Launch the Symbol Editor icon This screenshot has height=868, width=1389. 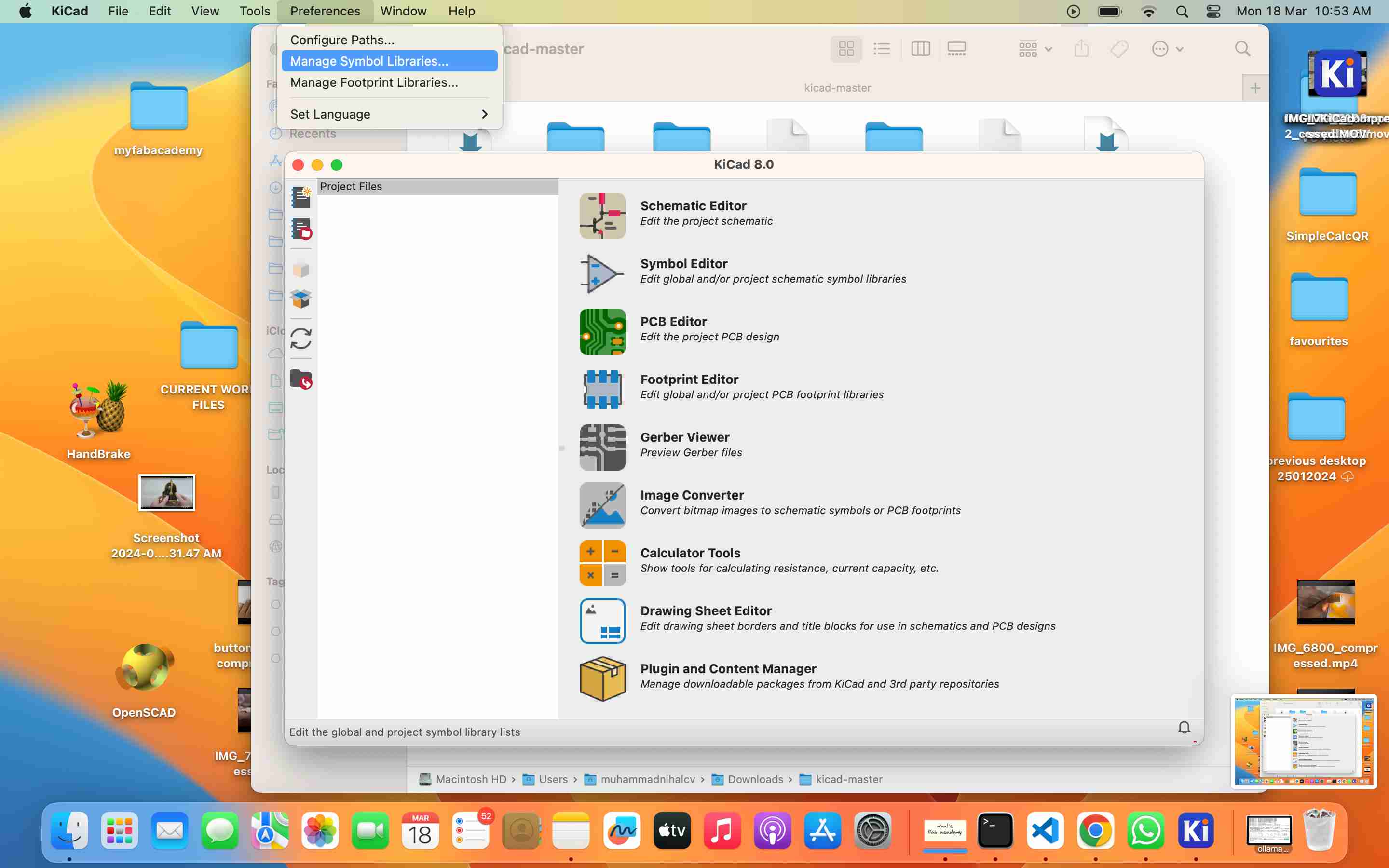602,273
